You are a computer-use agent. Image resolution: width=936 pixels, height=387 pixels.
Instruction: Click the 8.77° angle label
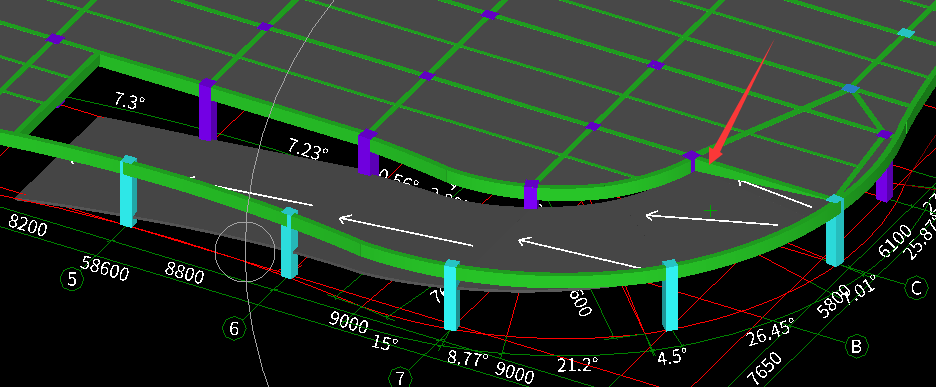[x=468, y=359]
